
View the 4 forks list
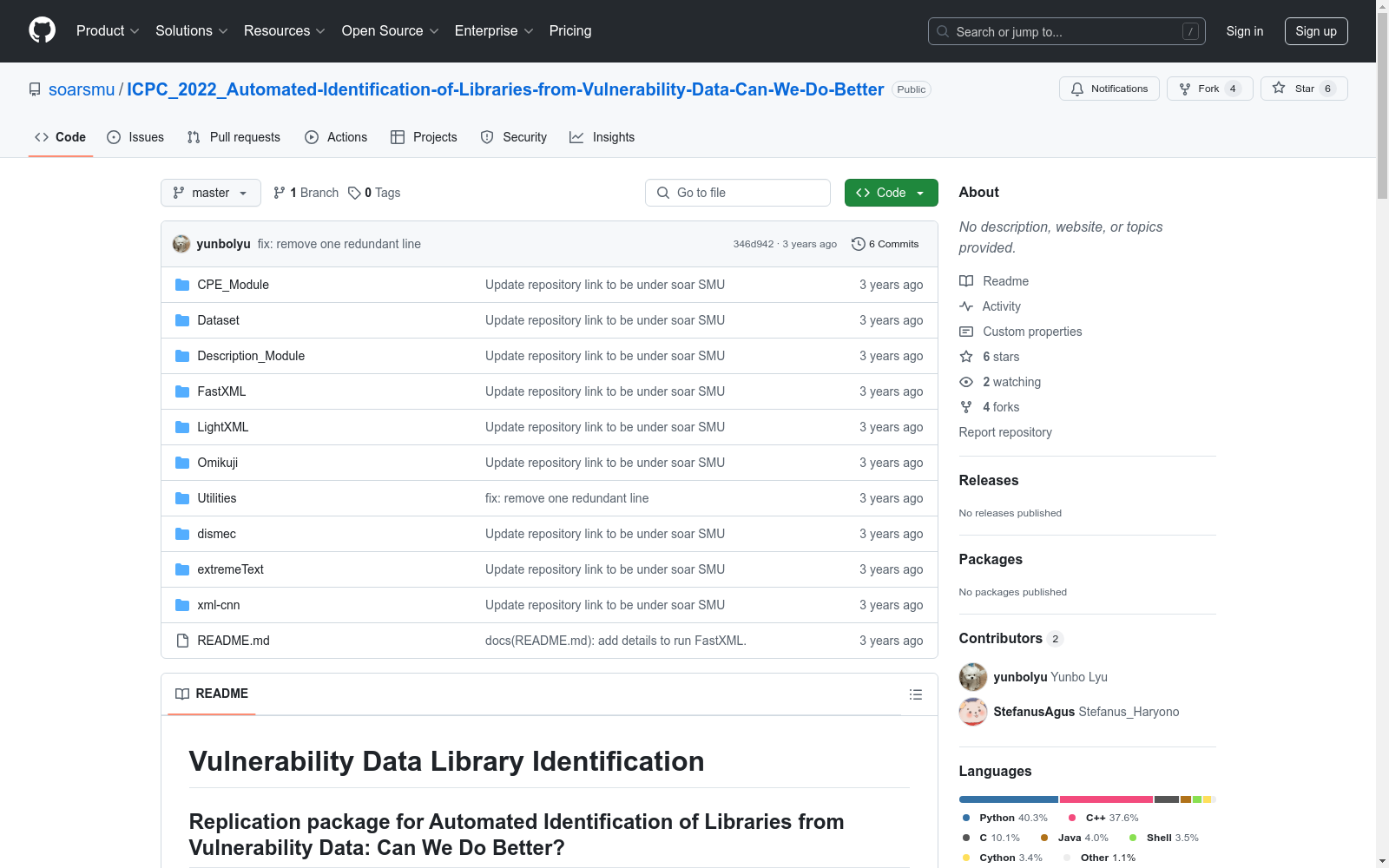point(990,407)
